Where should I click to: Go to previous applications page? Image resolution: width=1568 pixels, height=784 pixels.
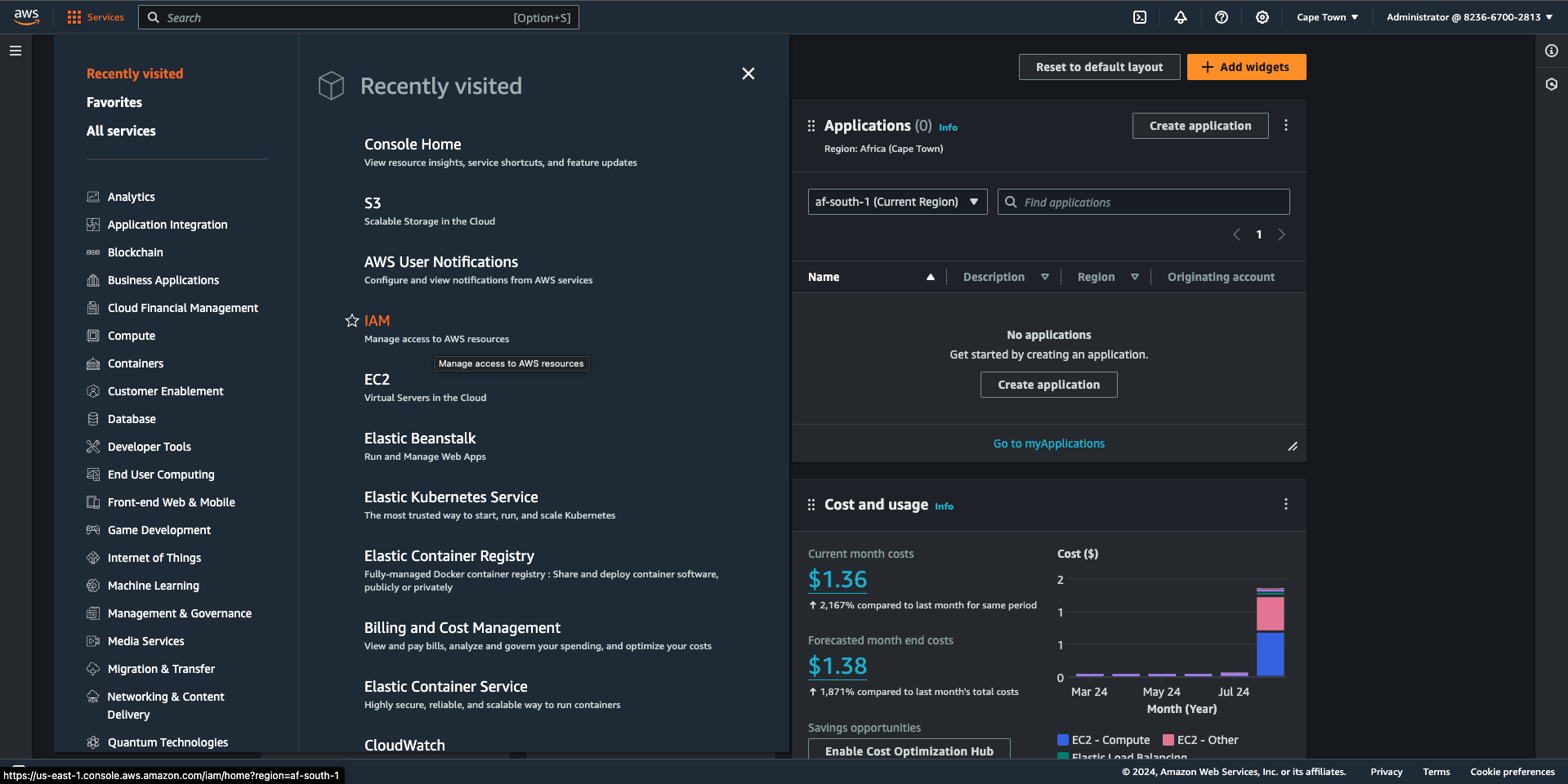tap(1236, 234)
